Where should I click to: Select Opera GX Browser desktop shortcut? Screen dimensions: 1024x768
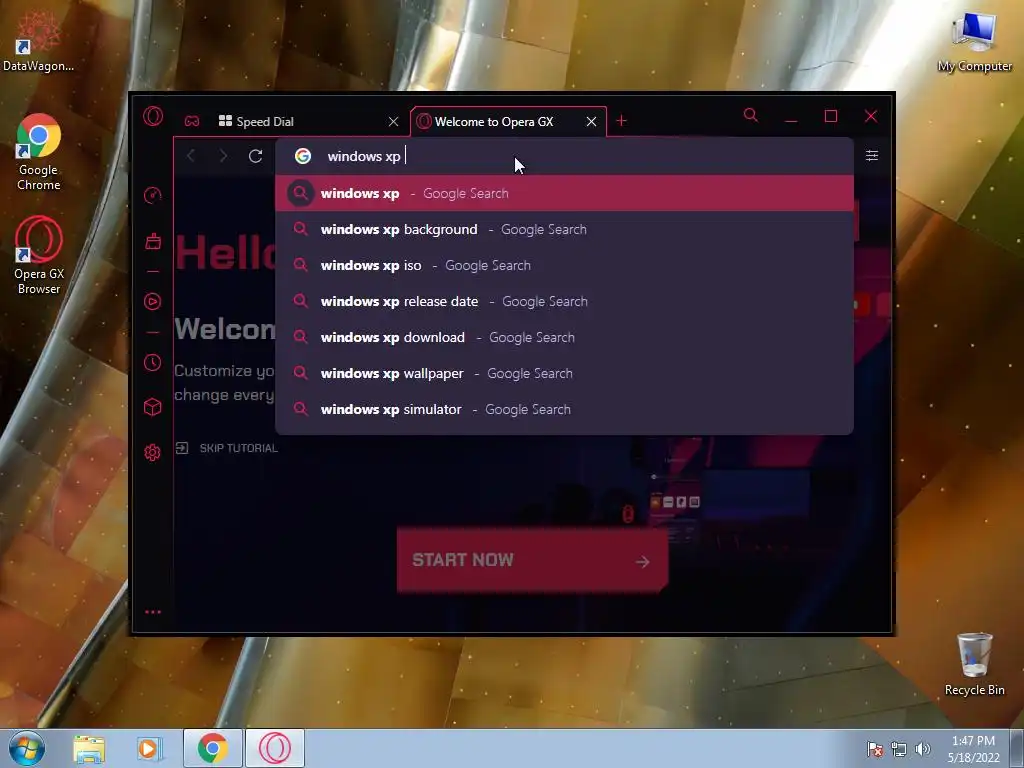[39, 255]
